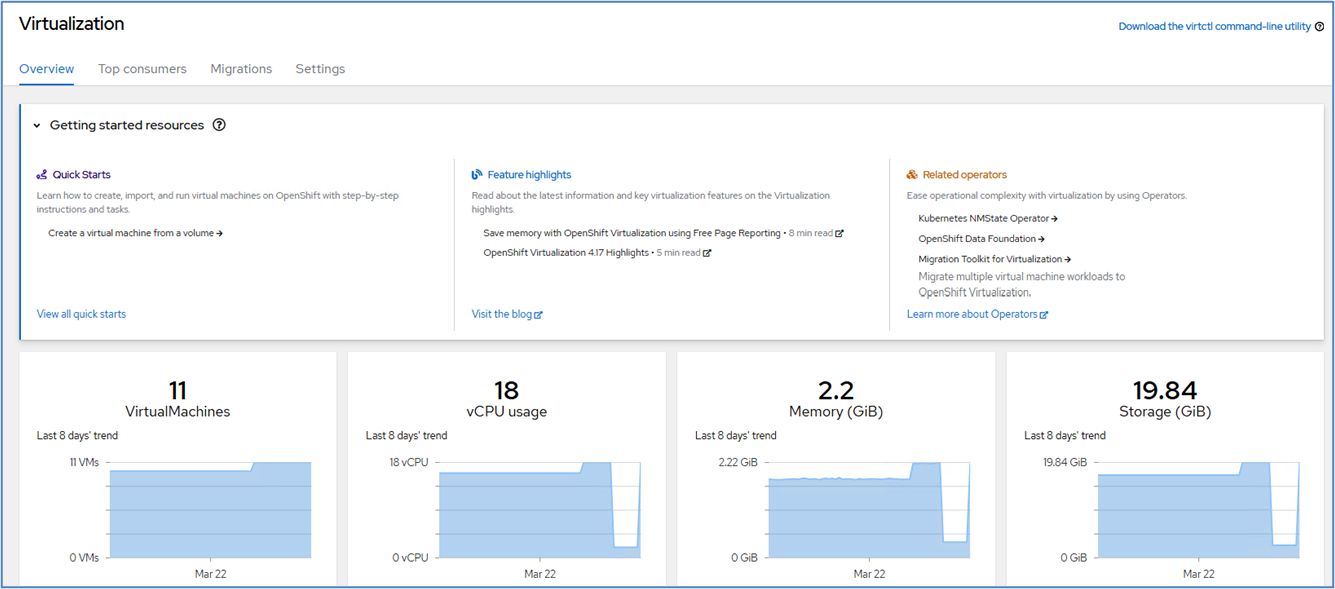Screen dimensions: 1335x589
Task: Click the 11 VirtualMachines count
Action: (x=178, y=390)
